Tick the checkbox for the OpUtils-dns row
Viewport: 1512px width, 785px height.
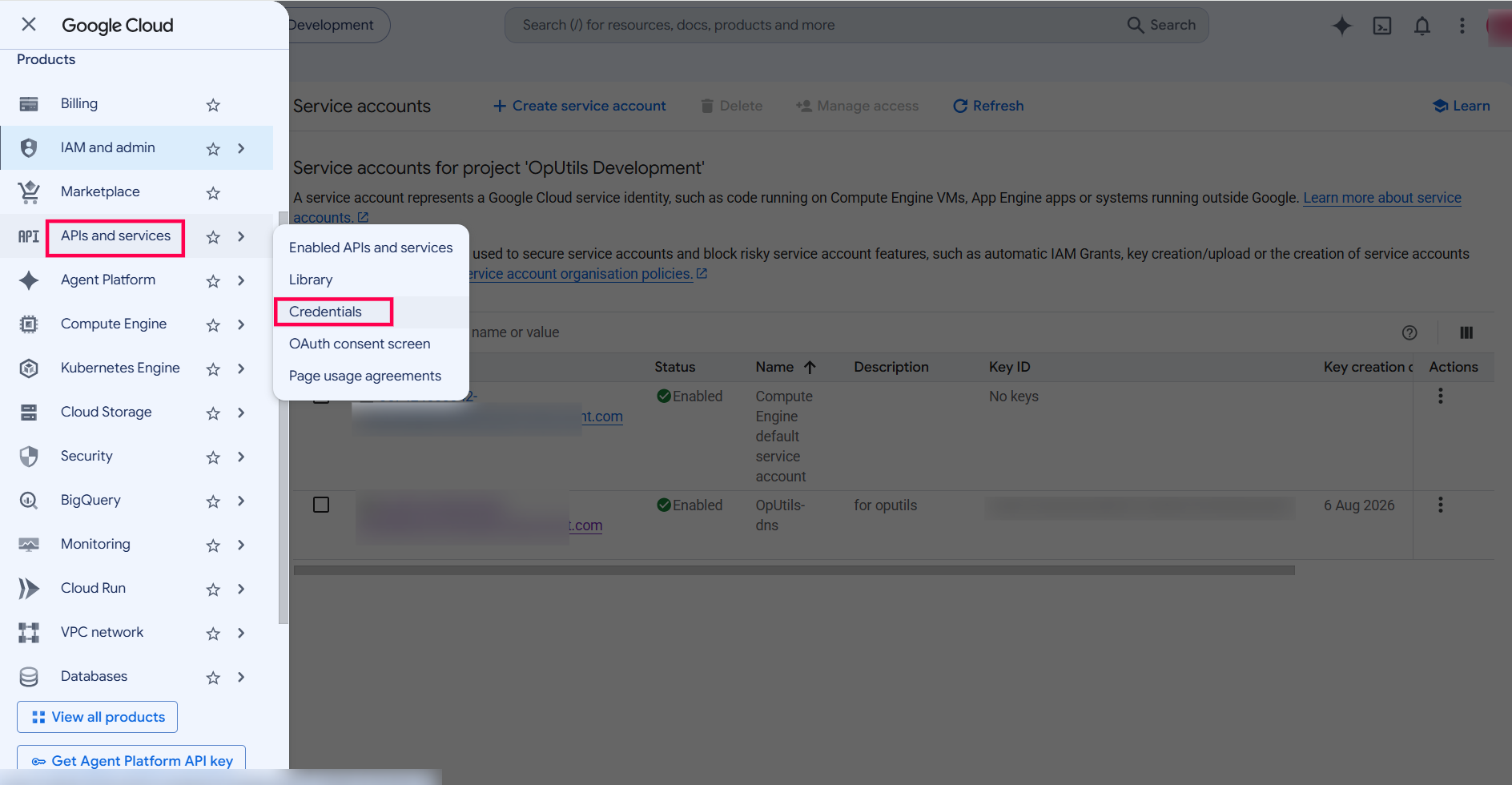[x=321, y=505]
